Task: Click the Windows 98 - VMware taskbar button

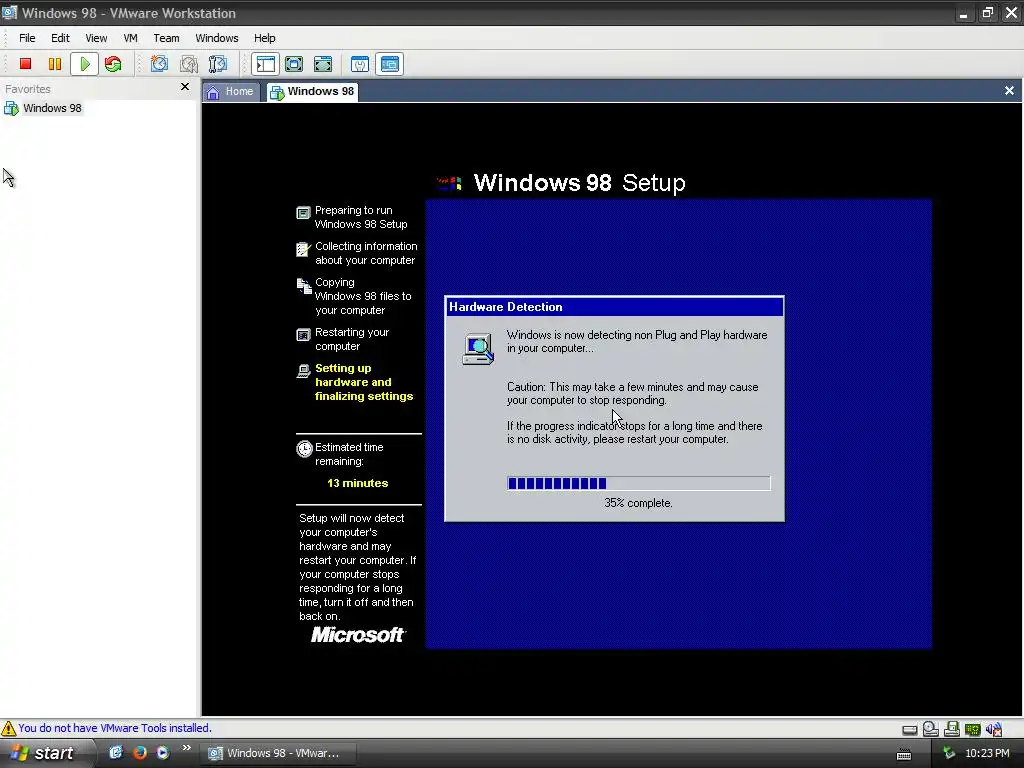Action: (279, 754)
